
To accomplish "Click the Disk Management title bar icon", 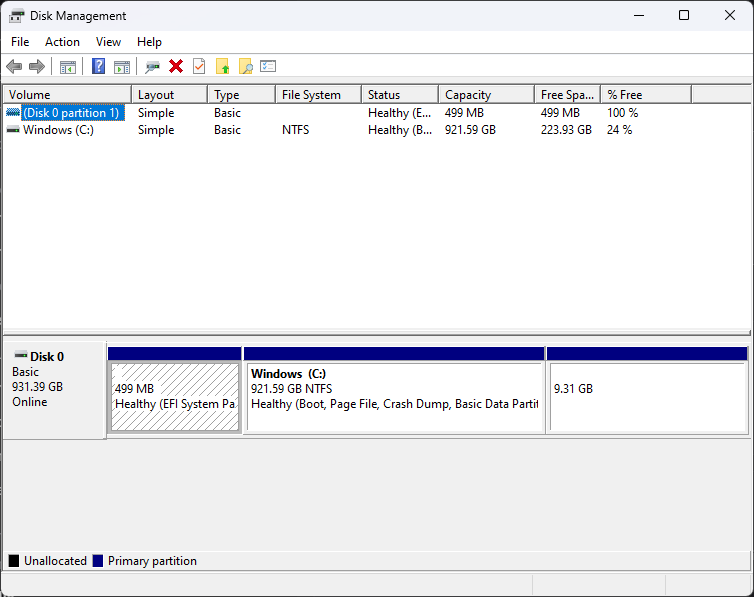I will 16,16.
